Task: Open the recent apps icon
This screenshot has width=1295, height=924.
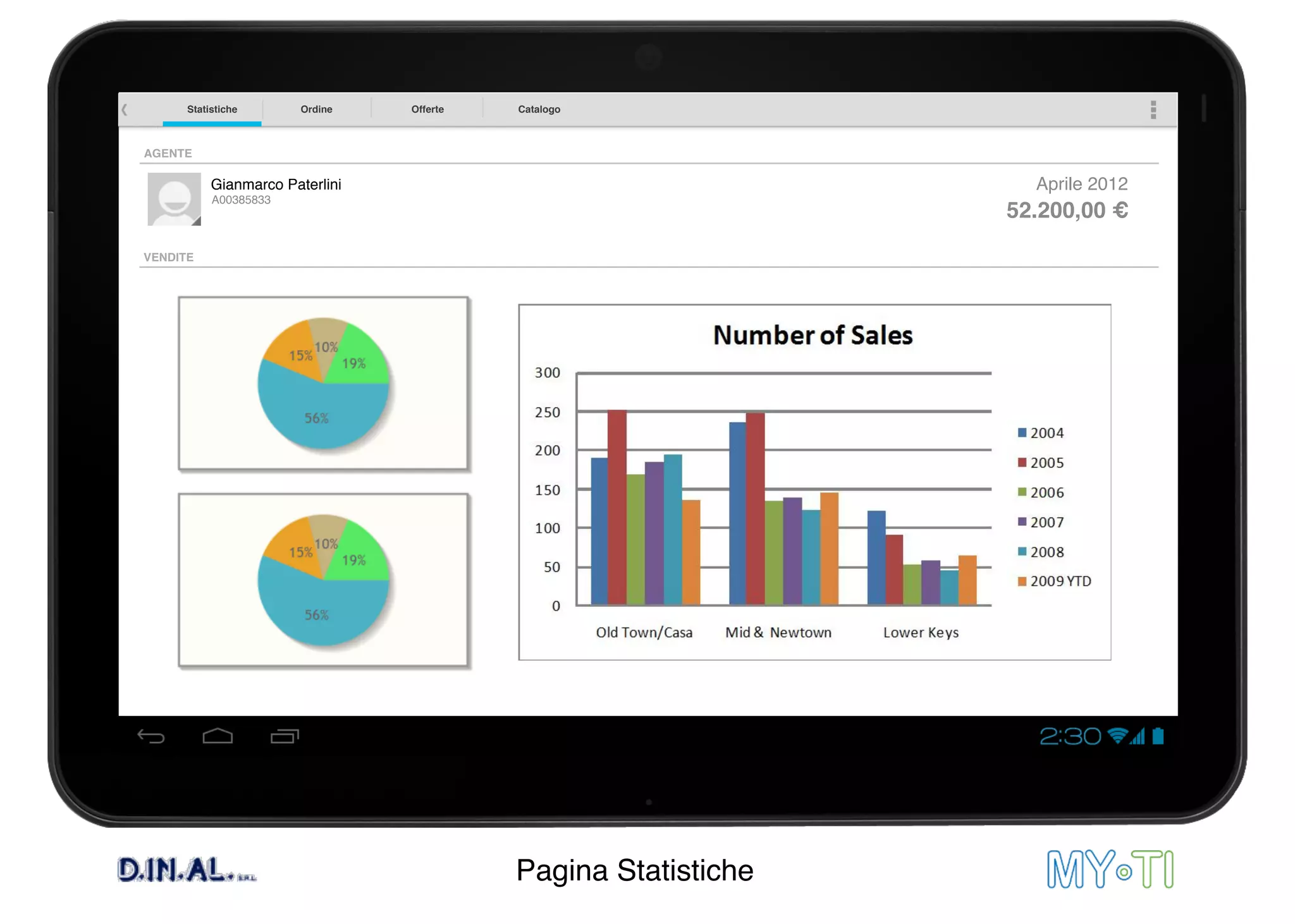Action: pyautogui.click(x=285, y=736)
